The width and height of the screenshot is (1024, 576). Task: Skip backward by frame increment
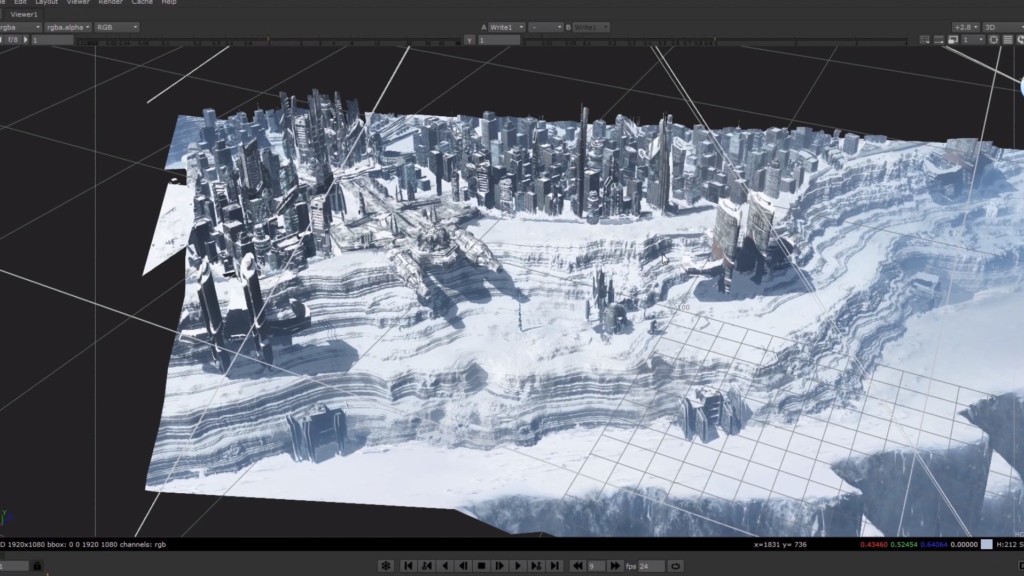point(577,566)
